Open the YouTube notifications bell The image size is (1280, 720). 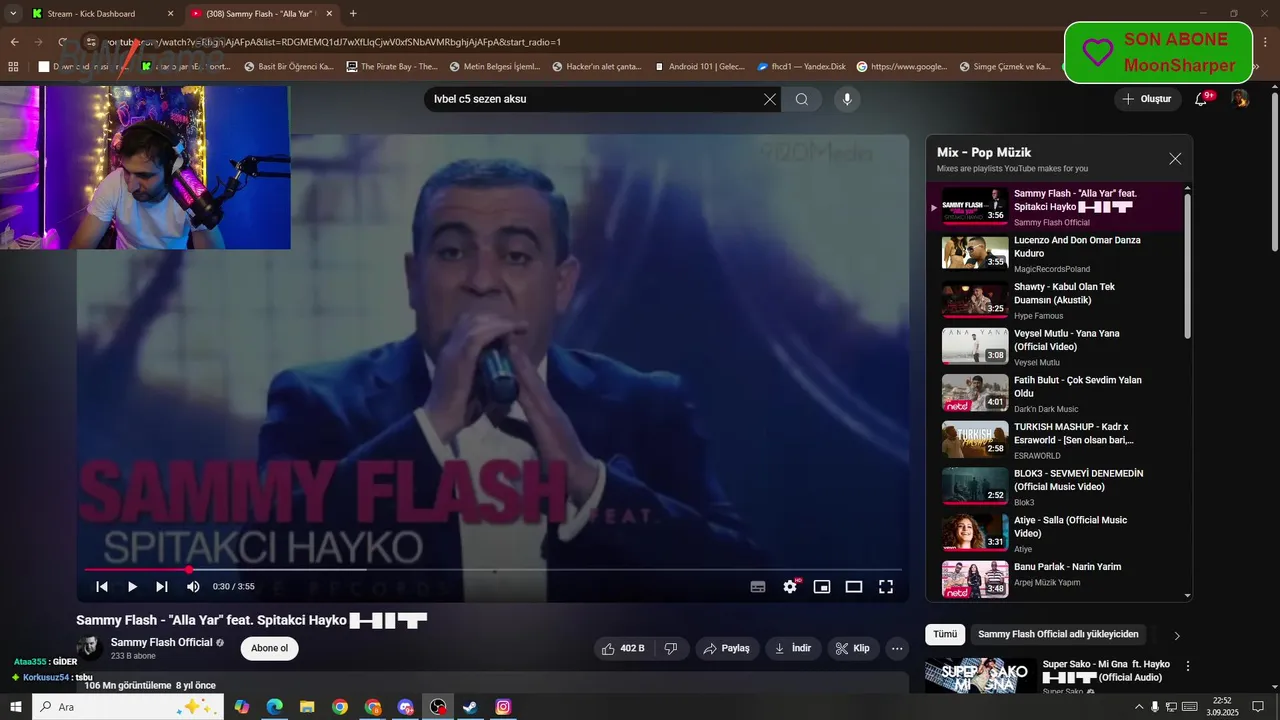[x=1201, y=99]
